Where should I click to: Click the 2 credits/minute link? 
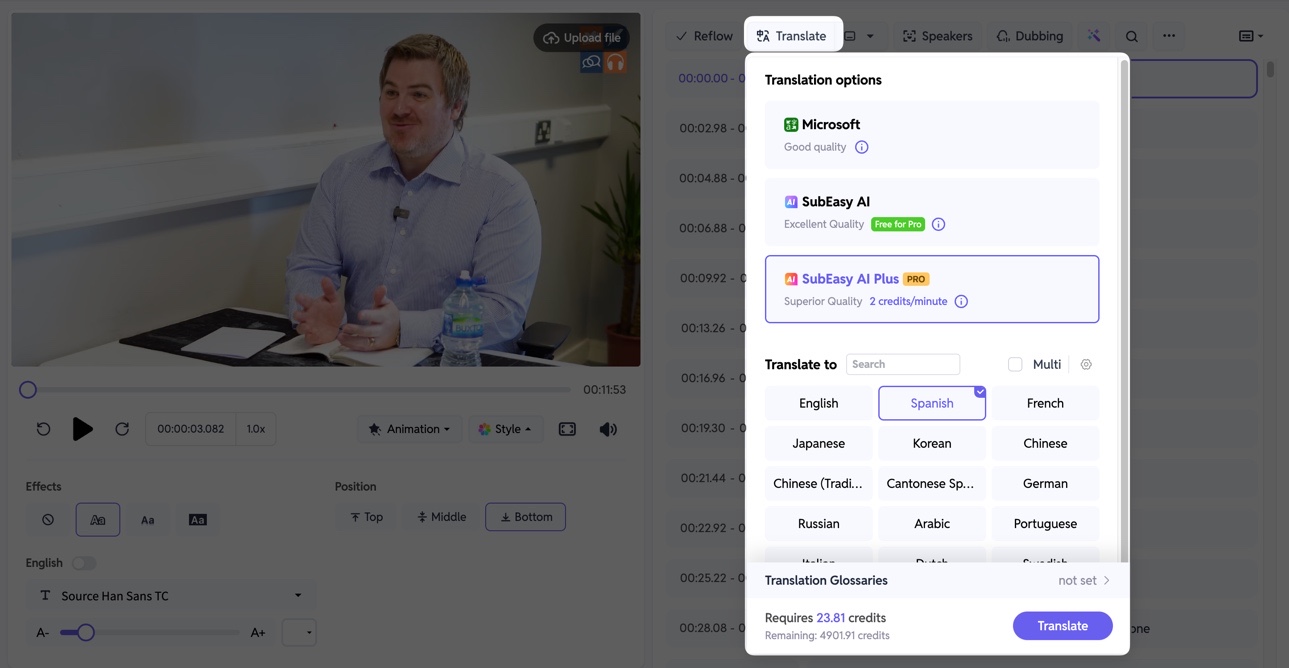click(x=908, y=301)
